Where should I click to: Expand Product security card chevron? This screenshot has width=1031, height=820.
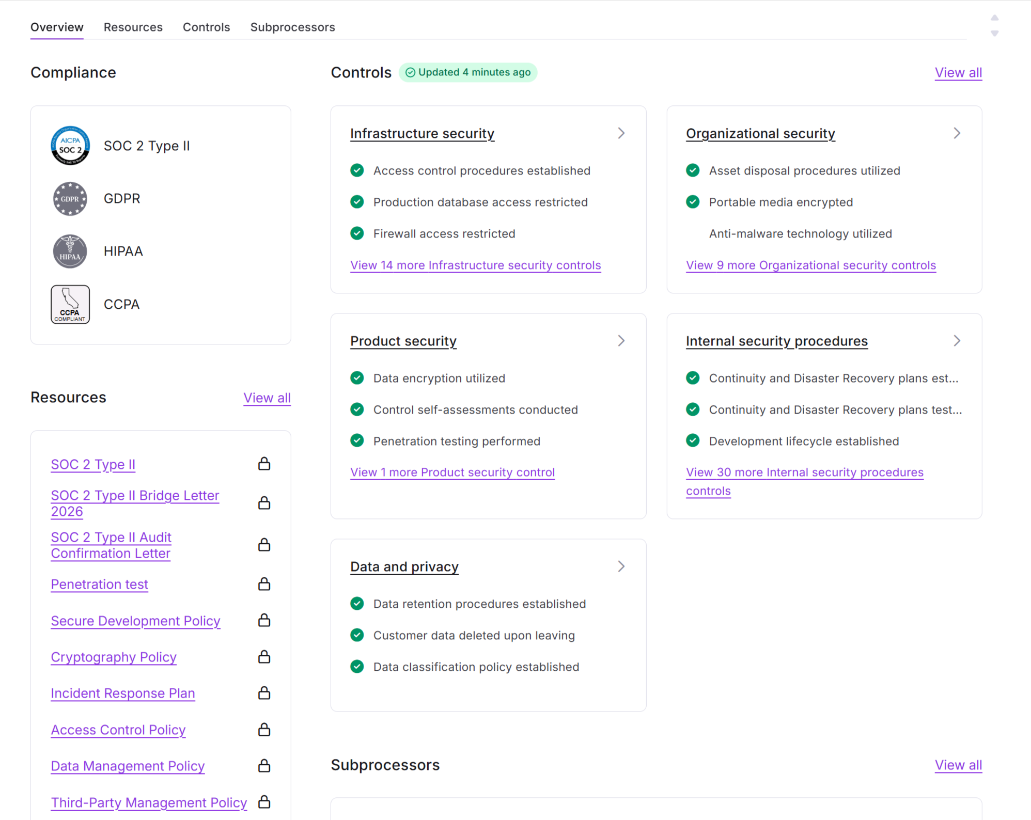[x=621, y=341]
